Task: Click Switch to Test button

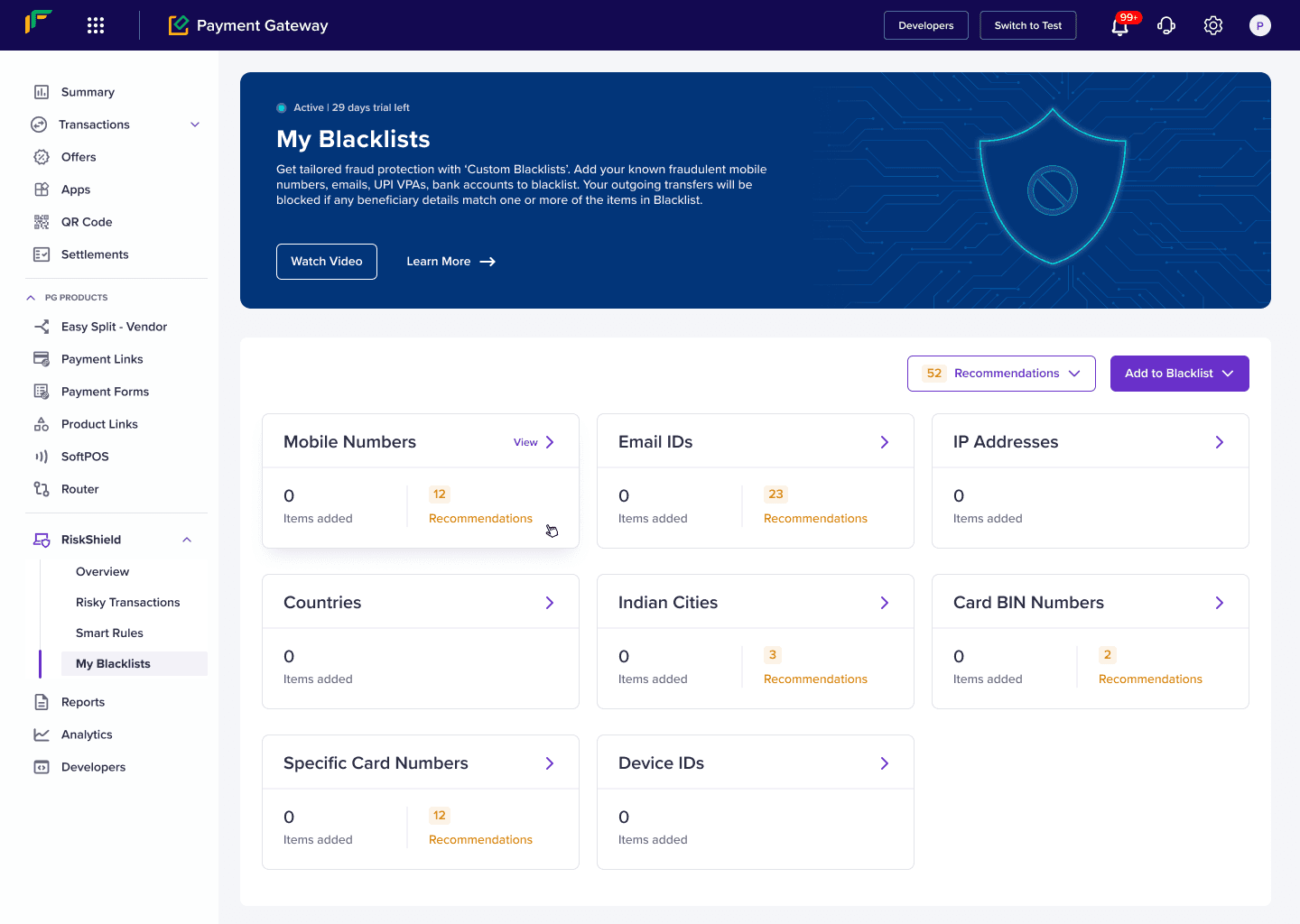Action: click(x=1028, y=25)
